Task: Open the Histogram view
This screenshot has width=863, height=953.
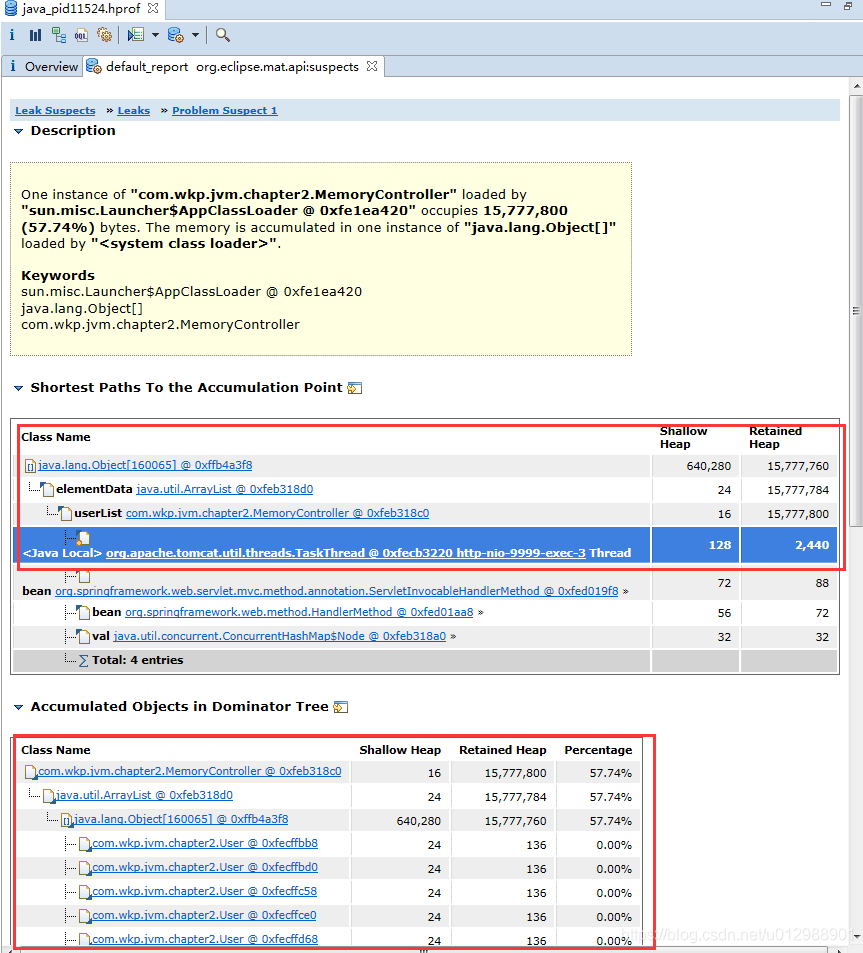Action: coord(35,35)
